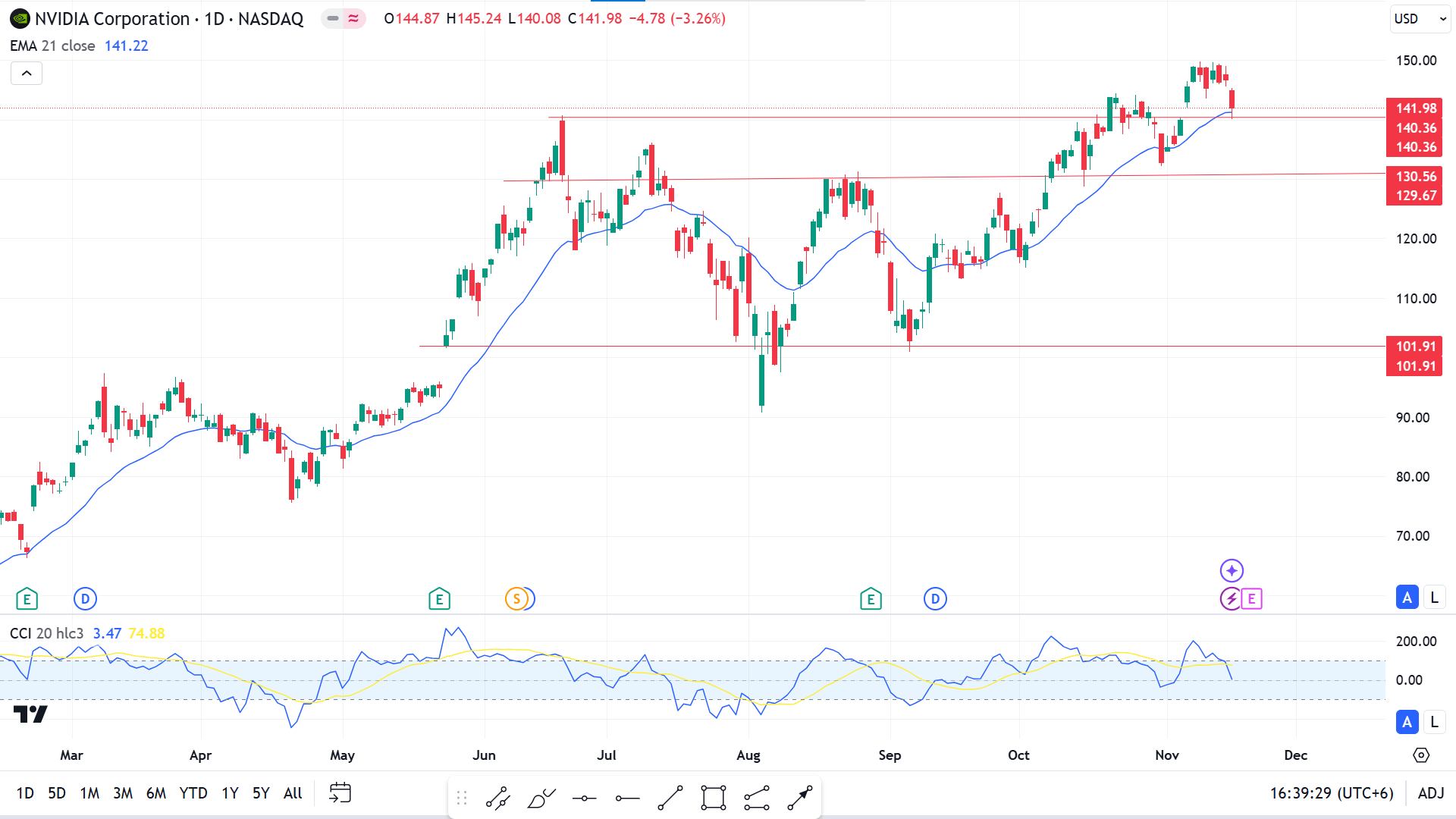Click the EMA 21 close indicator label

(52, 45)
